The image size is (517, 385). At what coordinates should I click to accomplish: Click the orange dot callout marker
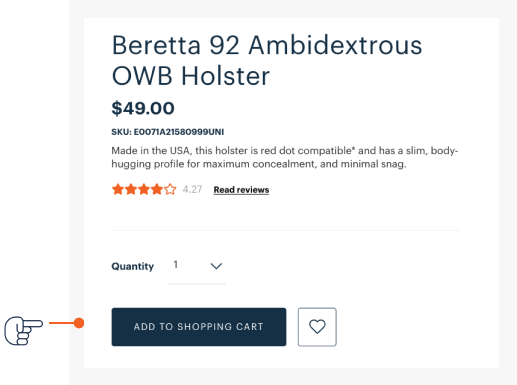pyautogui.click(x=79, y=323)
